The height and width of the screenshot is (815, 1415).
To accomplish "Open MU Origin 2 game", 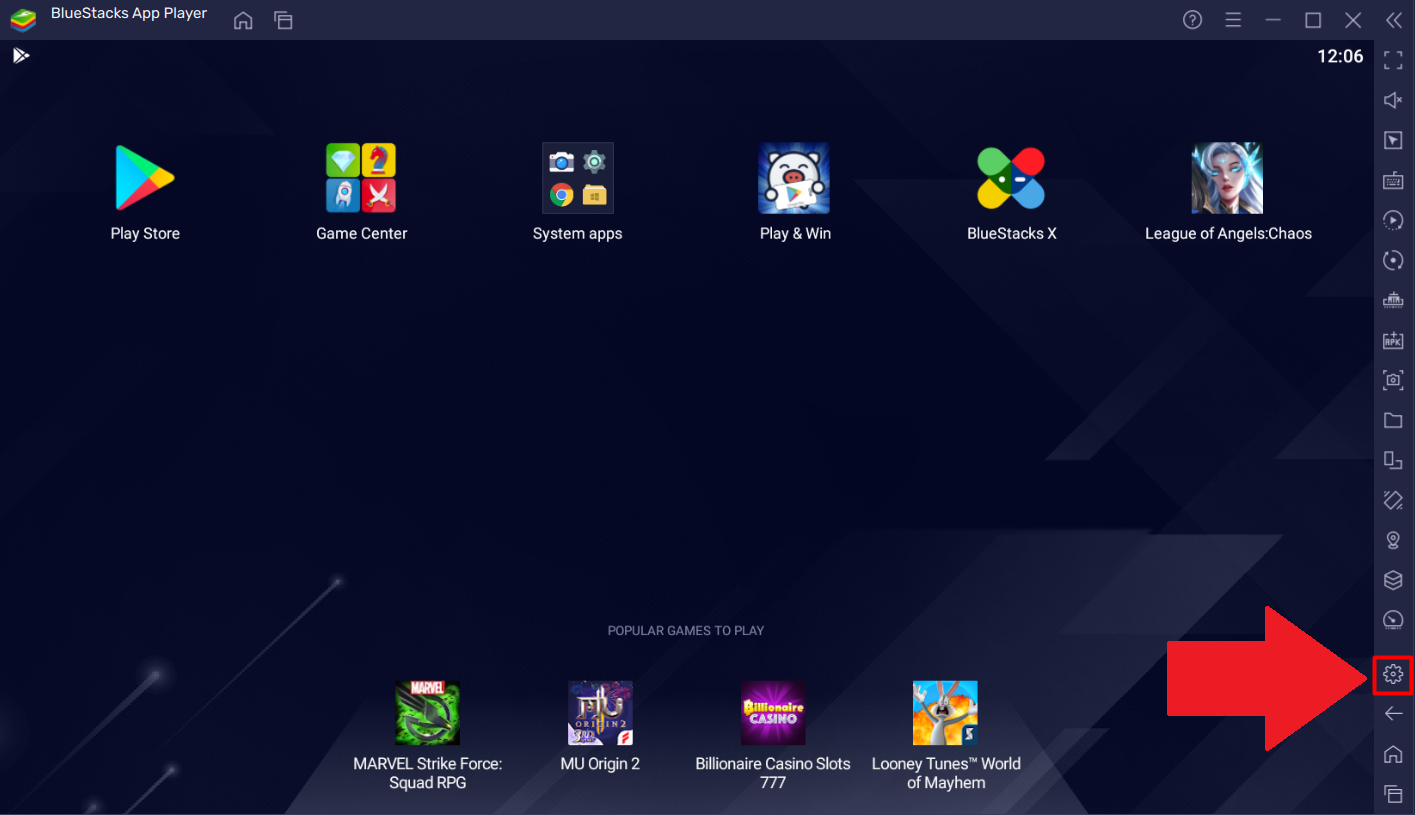I will coord(600,713).
